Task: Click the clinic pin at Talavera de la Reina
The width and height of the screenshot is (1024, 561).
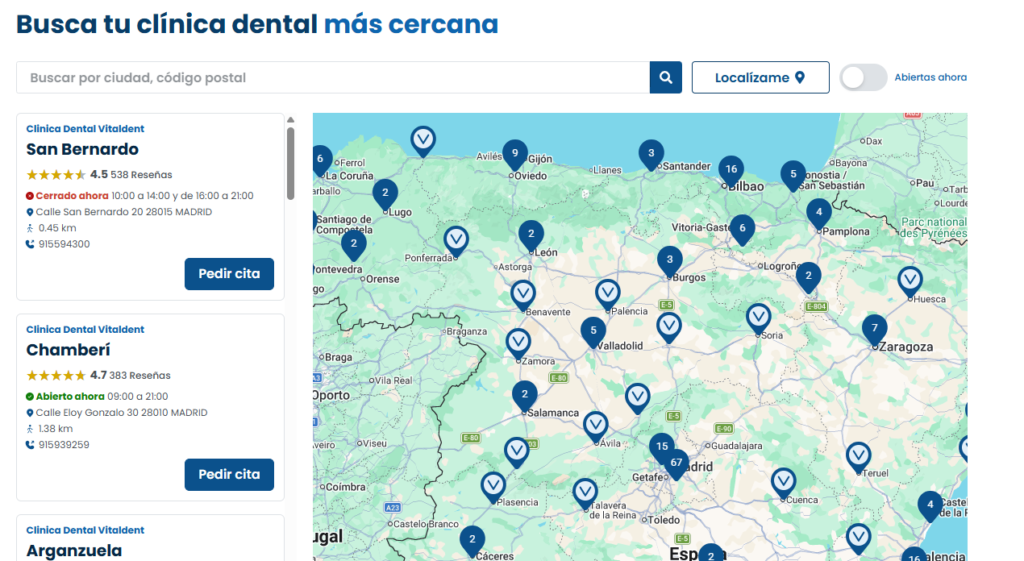Action: coord(585,494)
